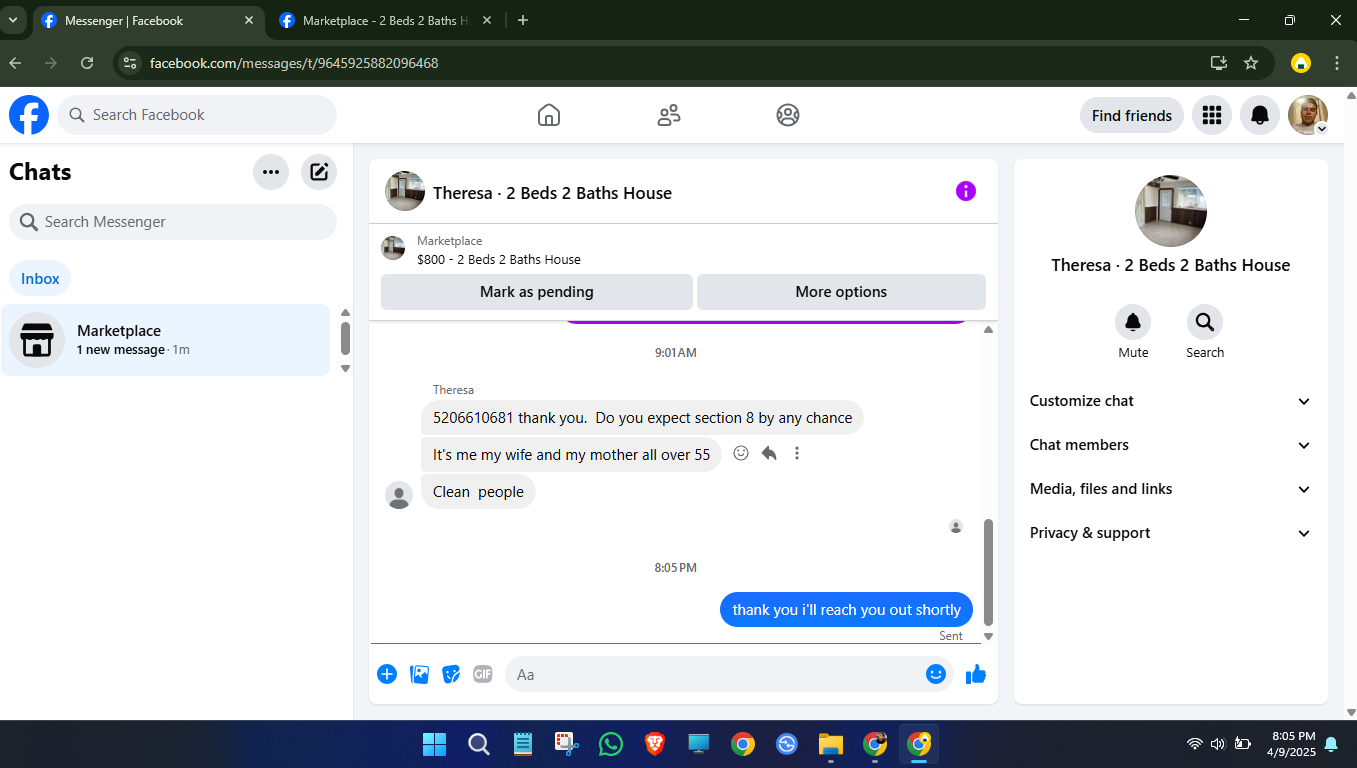
Task: Select the Inbox filter tab
Action: [40, 279]
